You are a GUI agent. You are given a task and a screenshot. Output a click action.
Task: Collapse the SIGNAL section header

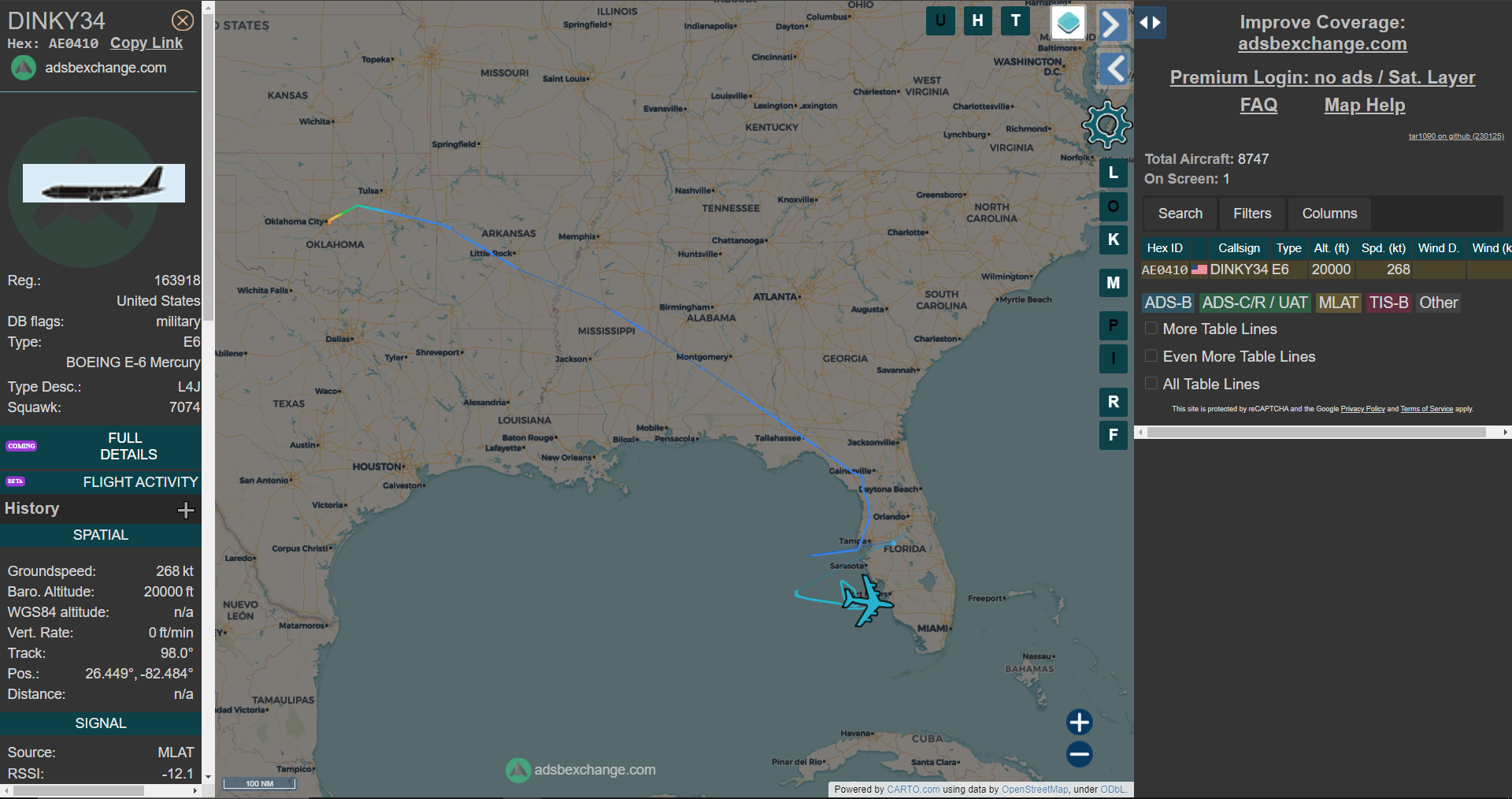101,723
